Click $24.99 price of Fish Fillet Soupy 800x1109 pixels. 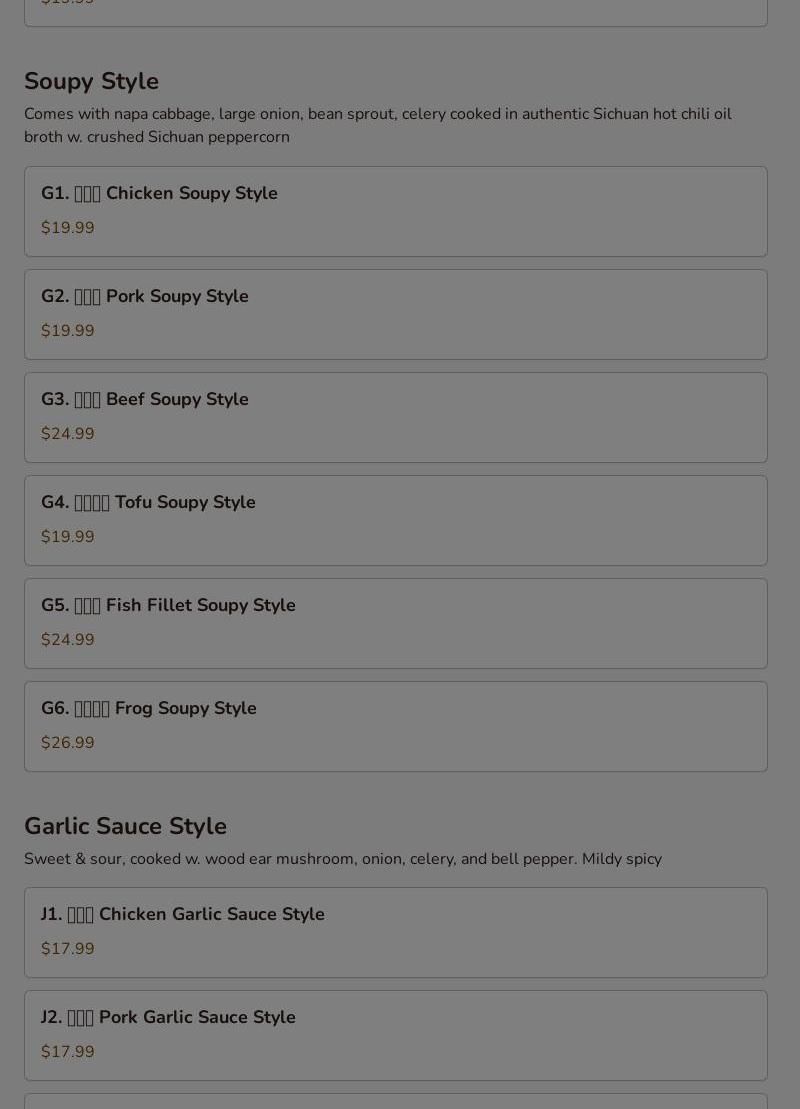[67, 639]
